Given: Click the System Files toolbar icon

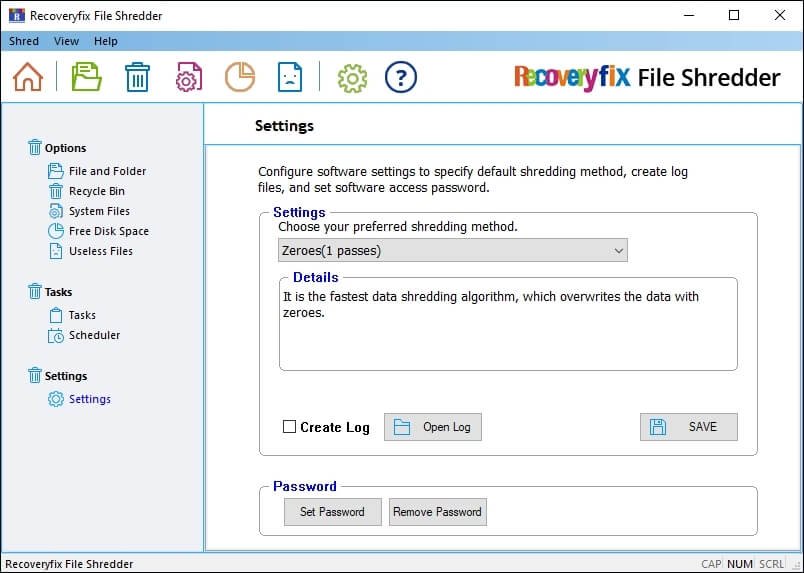Looking at the screenshot, I should point(189,77).
